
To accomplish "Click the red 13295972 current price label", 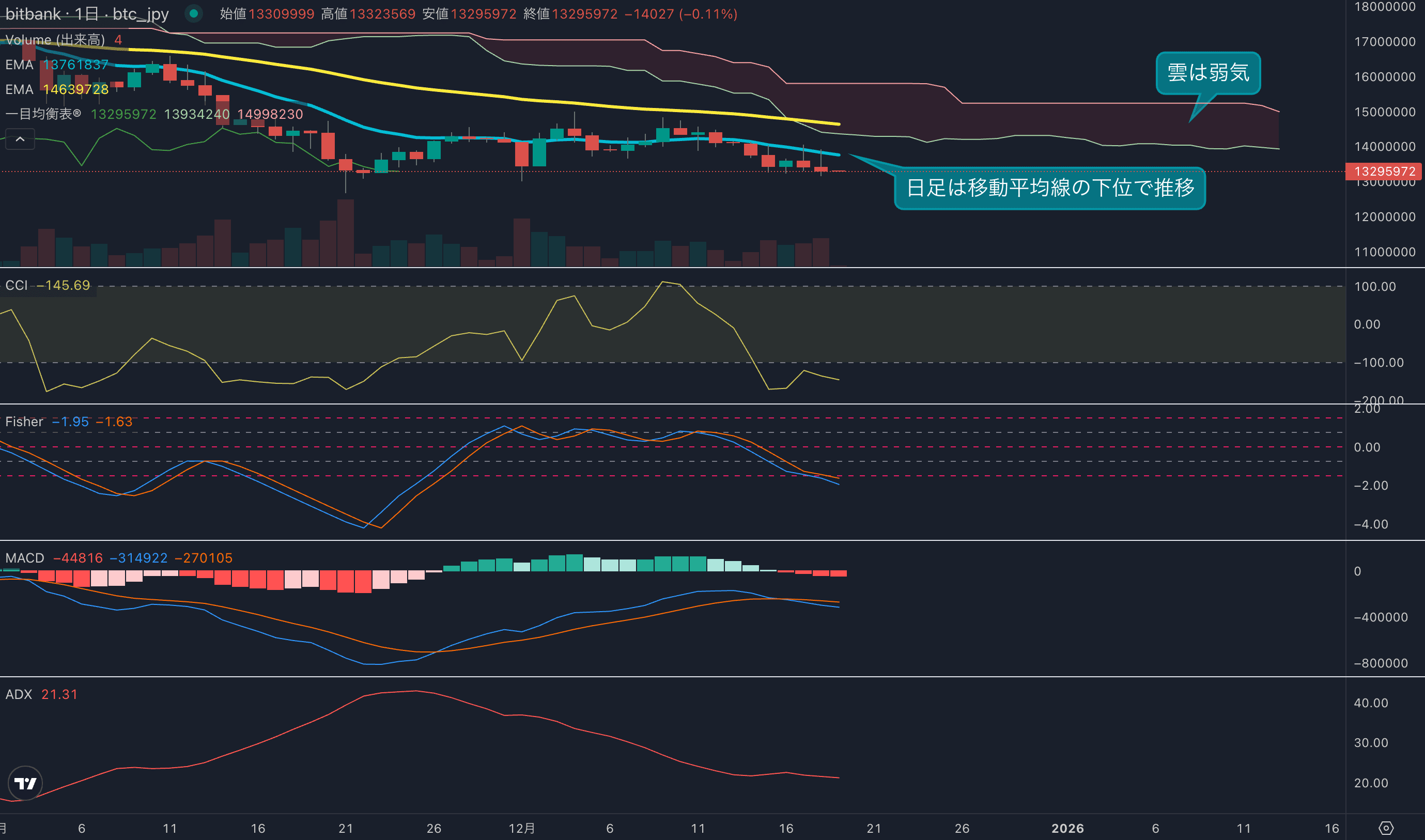I will click(1384, 172).
